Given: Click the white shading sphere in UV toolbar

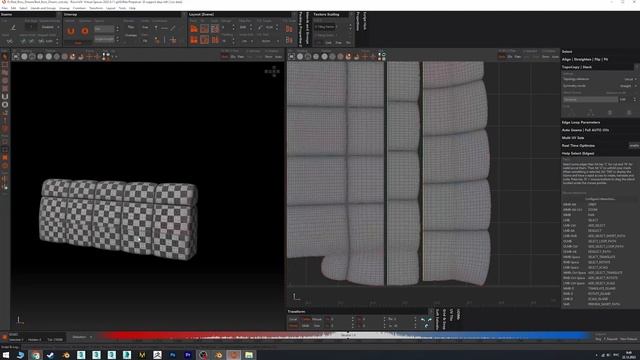Looking at the screenshot, I should pos(300,57).
